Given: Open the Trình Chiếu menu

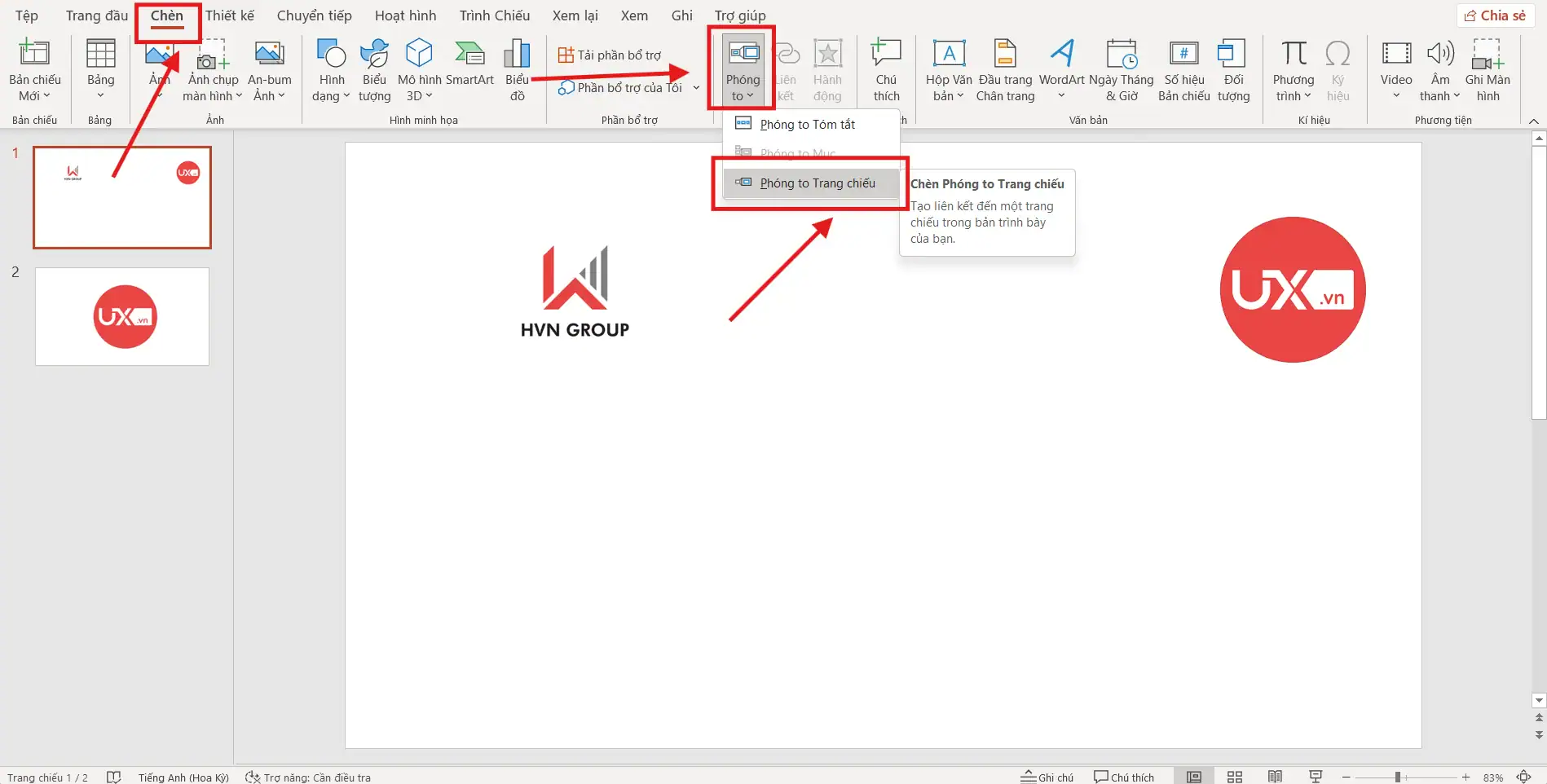Looking at the screenshot, I should [494, 15].
